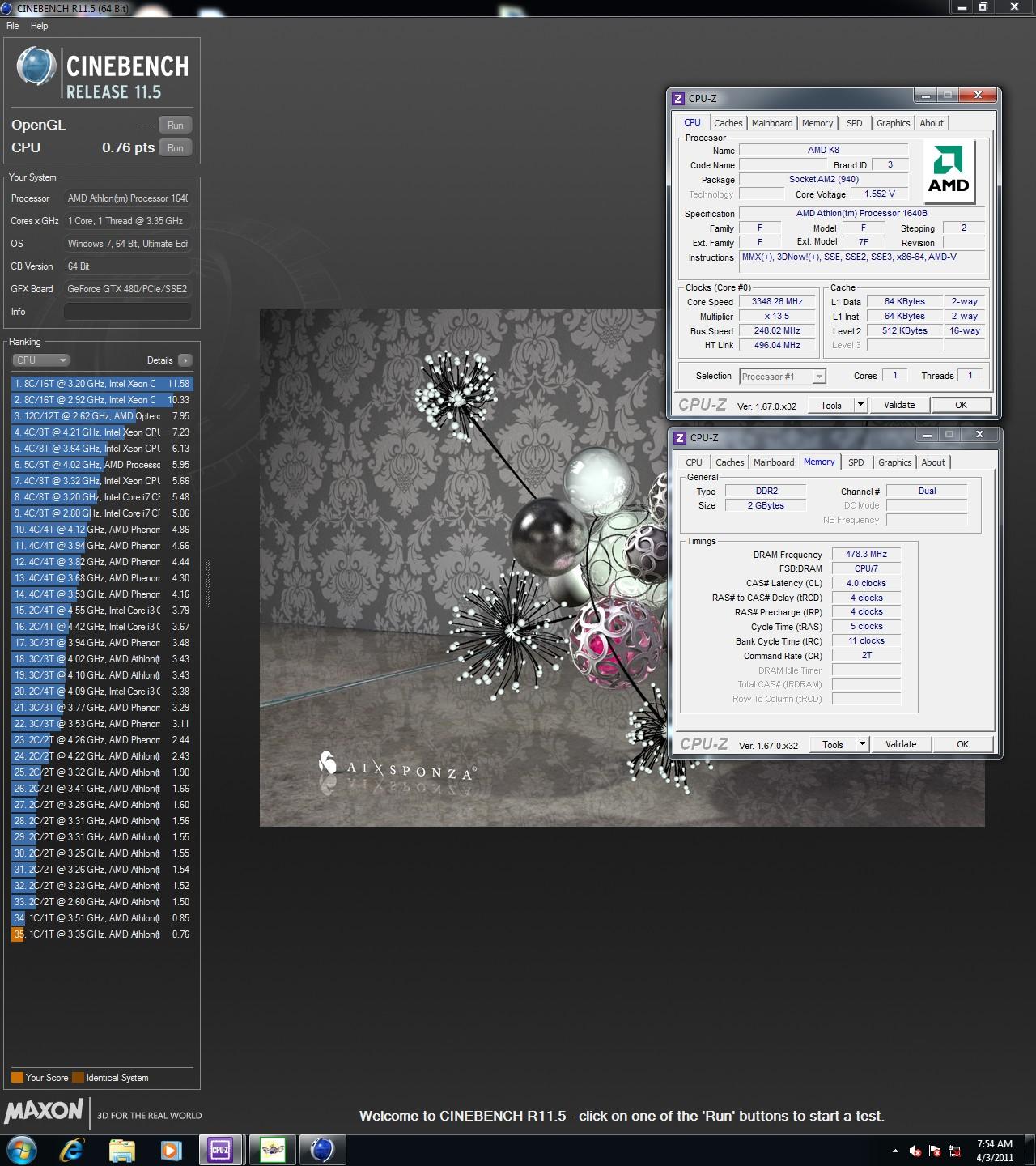Select ranking row 12C/12T @ 2.62 GHz AMD Opteron

102,416
